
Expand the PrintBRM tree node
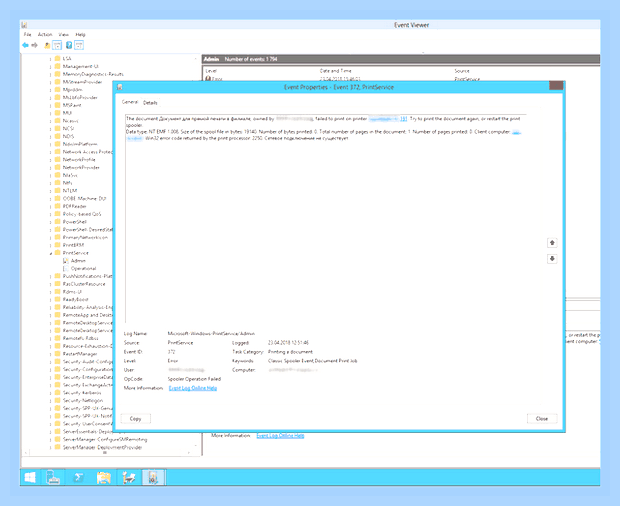coord(51,245)
